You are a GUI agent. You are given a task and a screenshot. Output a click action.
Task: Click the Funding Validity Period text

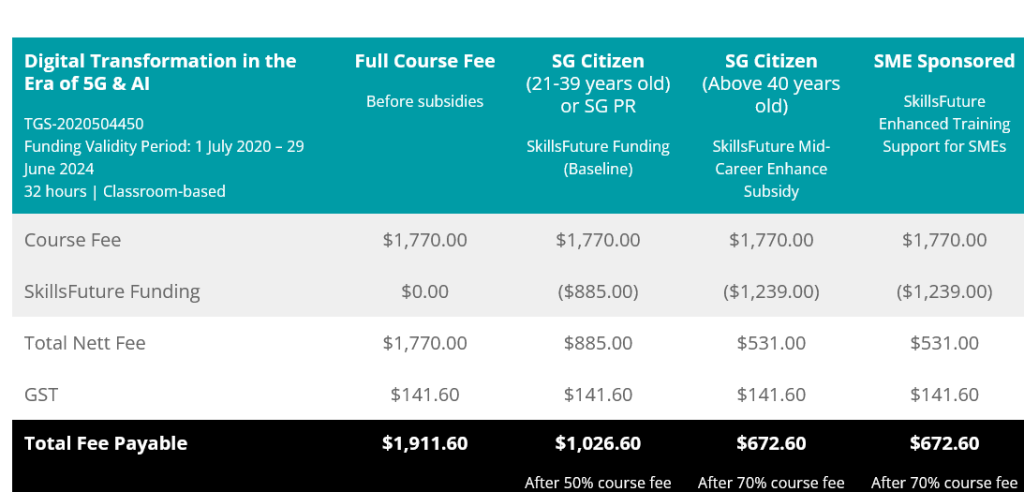pyautogui.click(x=164, y=157)
